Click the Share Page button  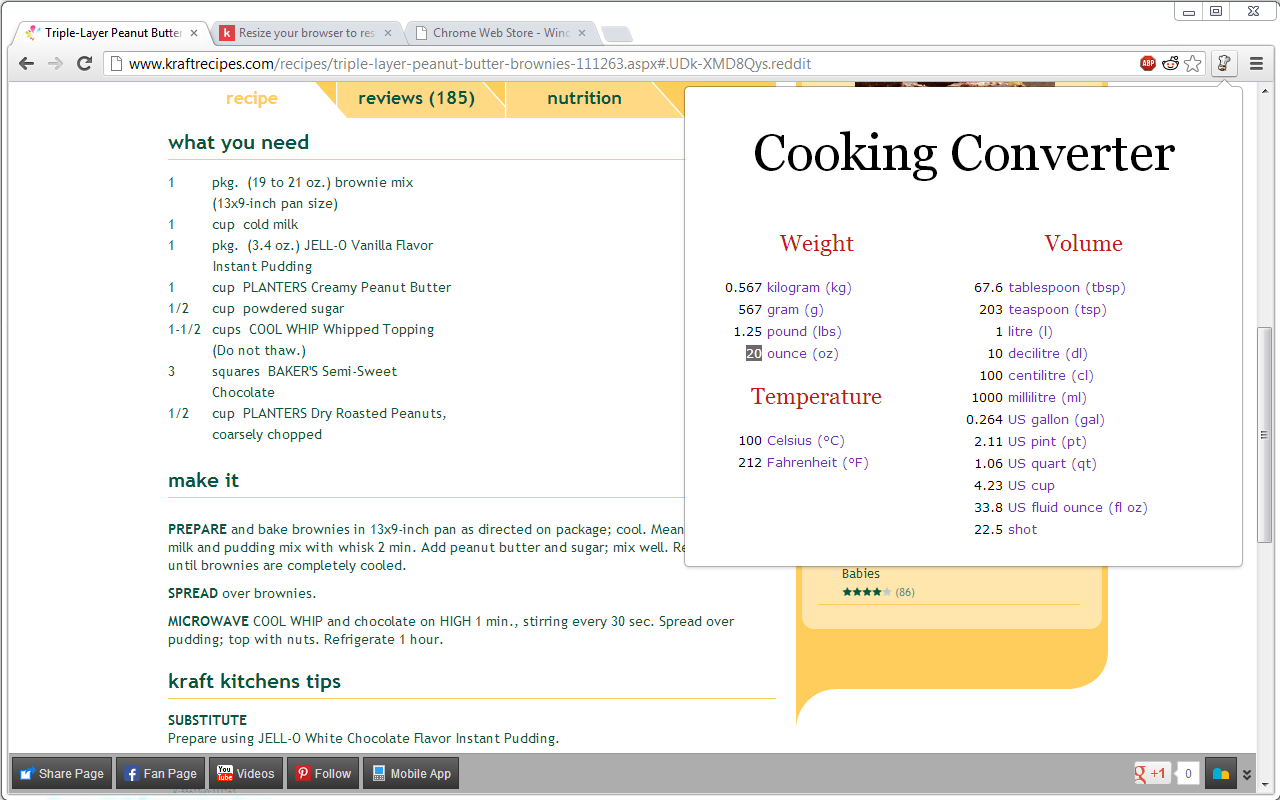[x=62, y=773]
